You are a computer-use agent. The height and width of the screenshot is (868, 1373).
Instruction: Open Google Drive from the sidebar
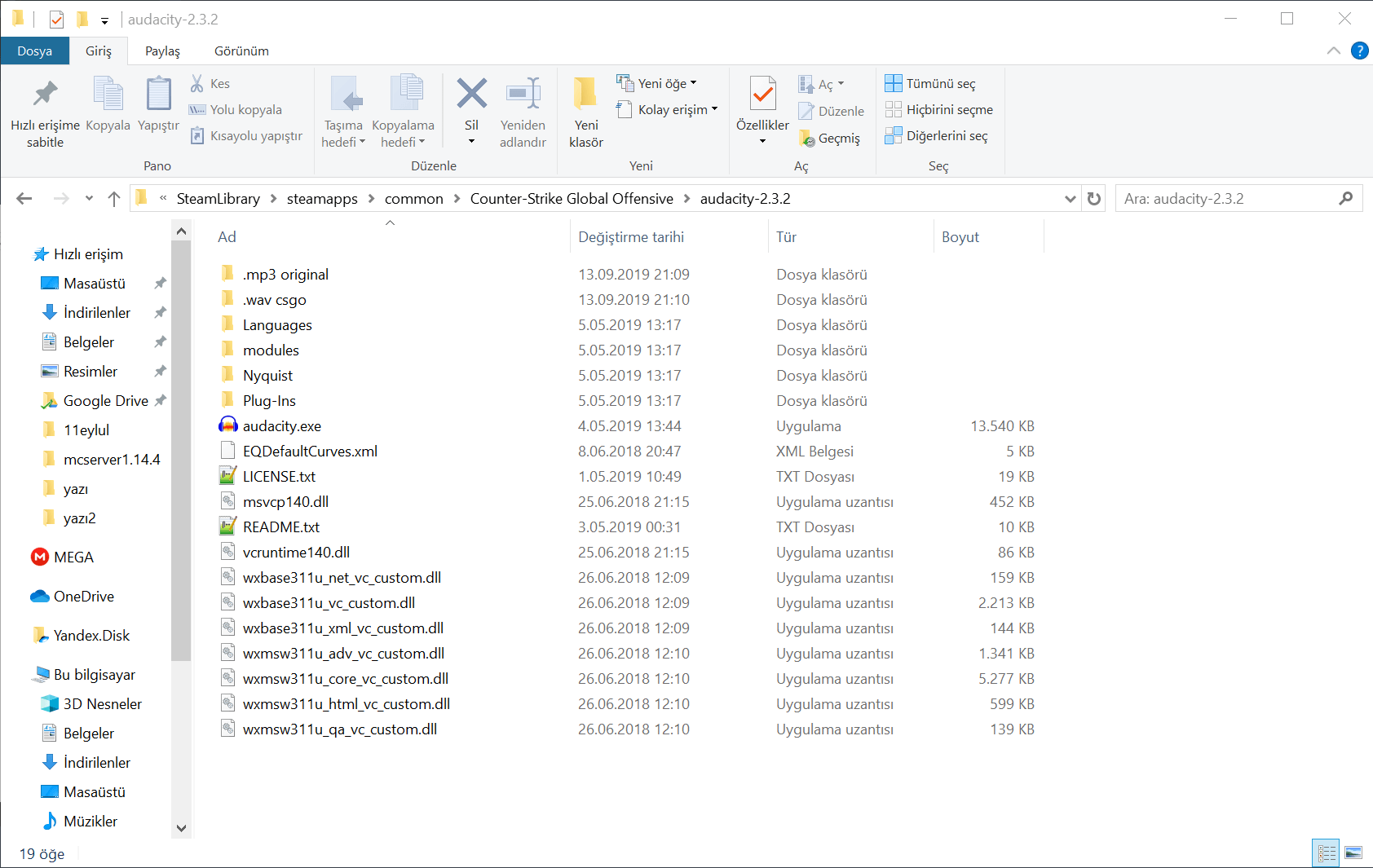point(104,400)
